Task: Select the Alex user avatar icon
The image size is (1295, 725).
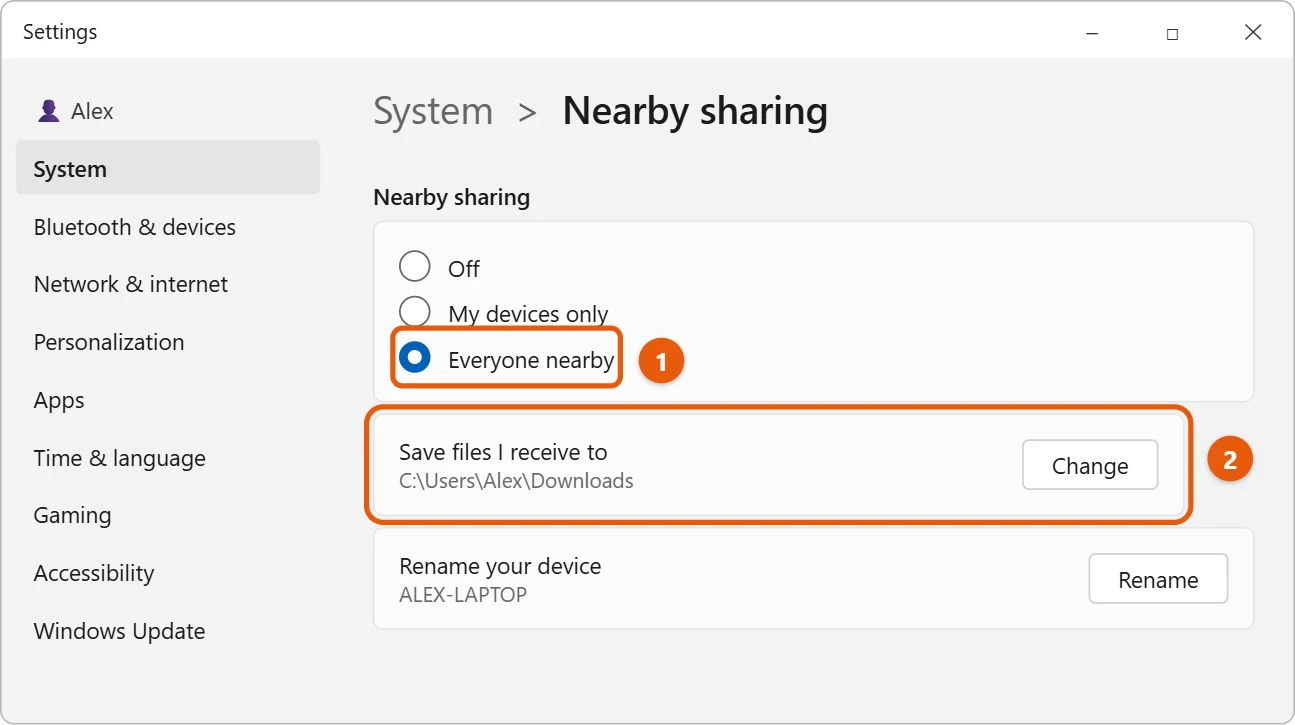Action: point(48,111)
